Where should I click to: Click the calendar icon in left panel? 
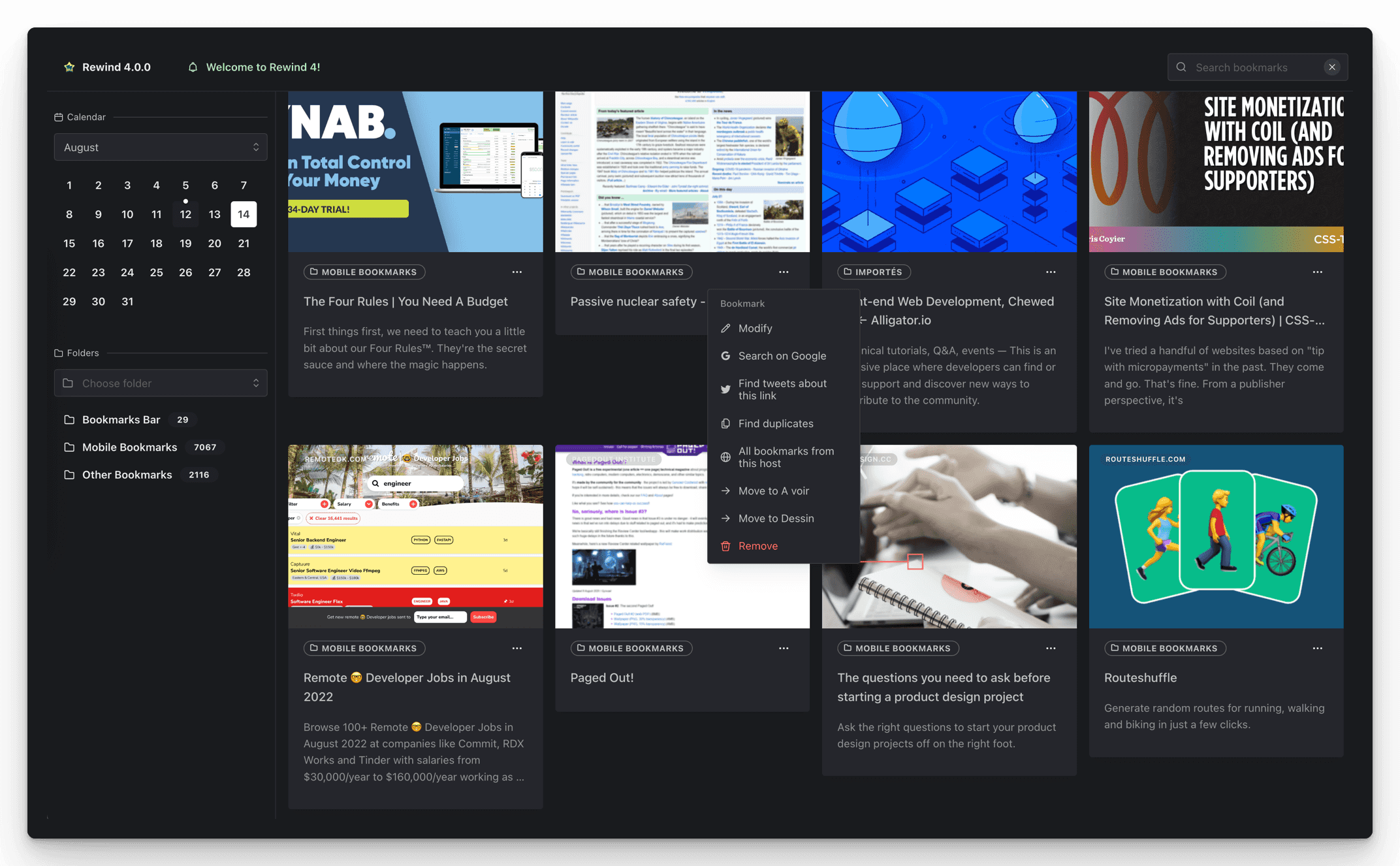point(58,116)
